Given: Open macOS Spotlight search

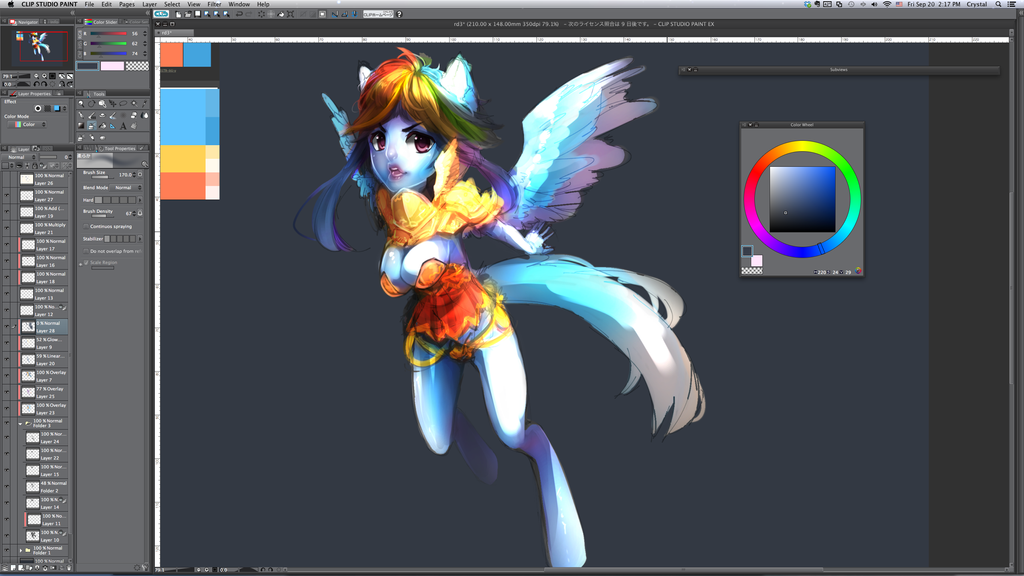Looking at the screenshot, I should point(998,4).
